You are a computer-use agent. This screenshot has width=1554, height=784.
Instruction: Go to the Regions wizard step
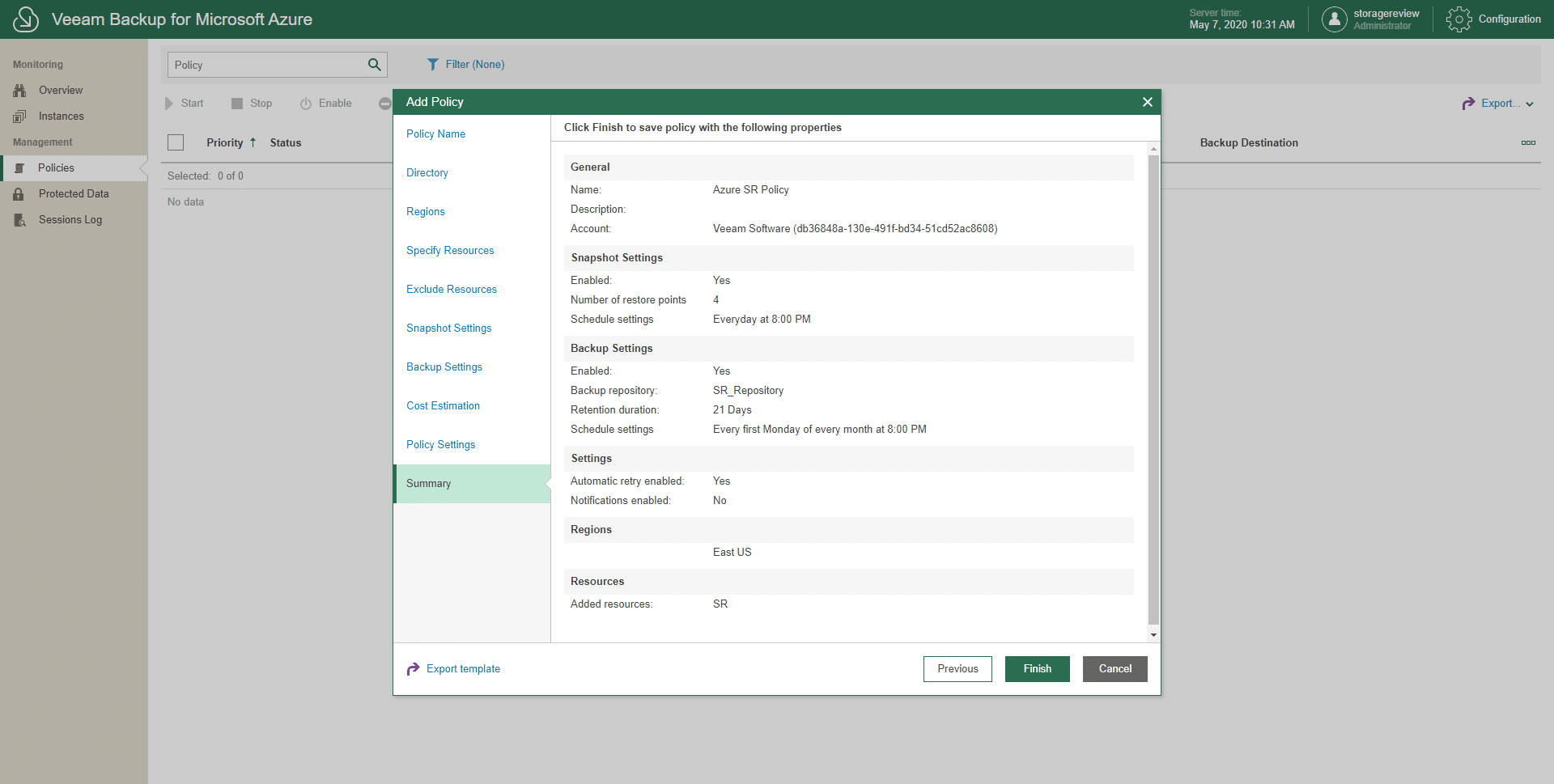pos(426,212)
